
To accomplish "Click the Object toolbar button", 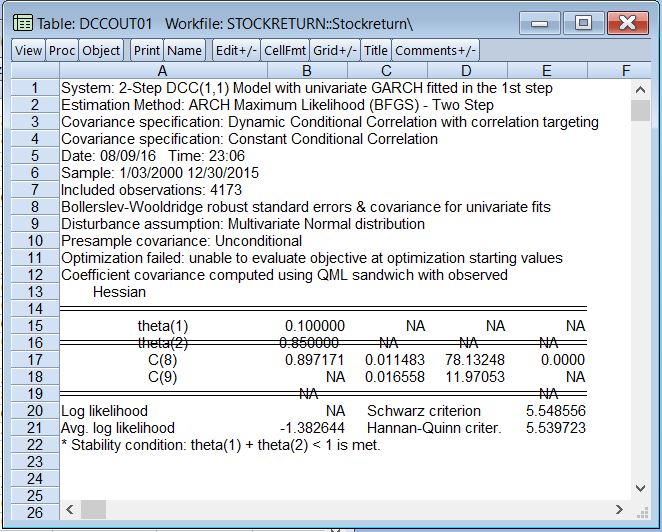I will (101, 50).
